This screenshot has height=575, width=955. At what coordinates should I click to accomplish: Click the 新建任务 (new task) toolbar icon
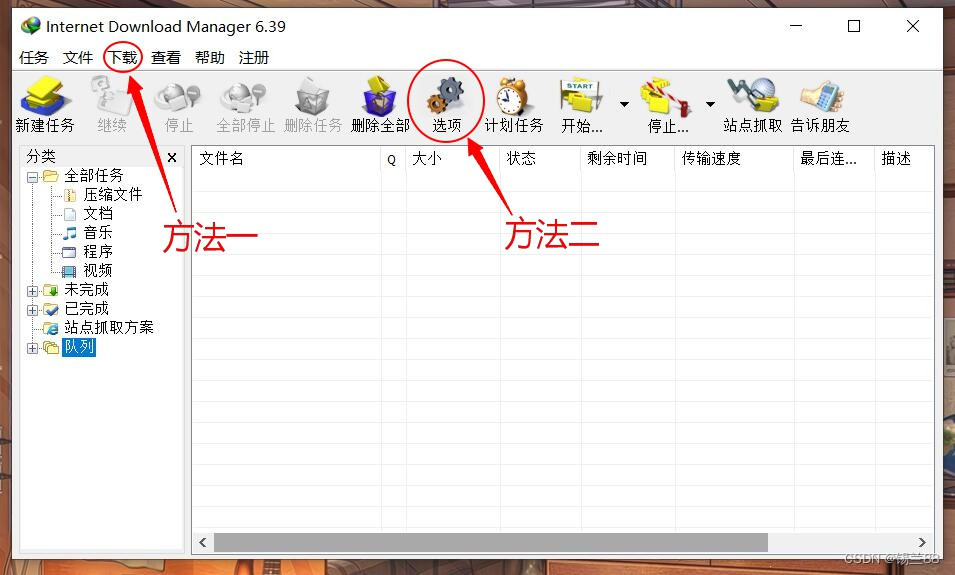click(x=44, y=96)
